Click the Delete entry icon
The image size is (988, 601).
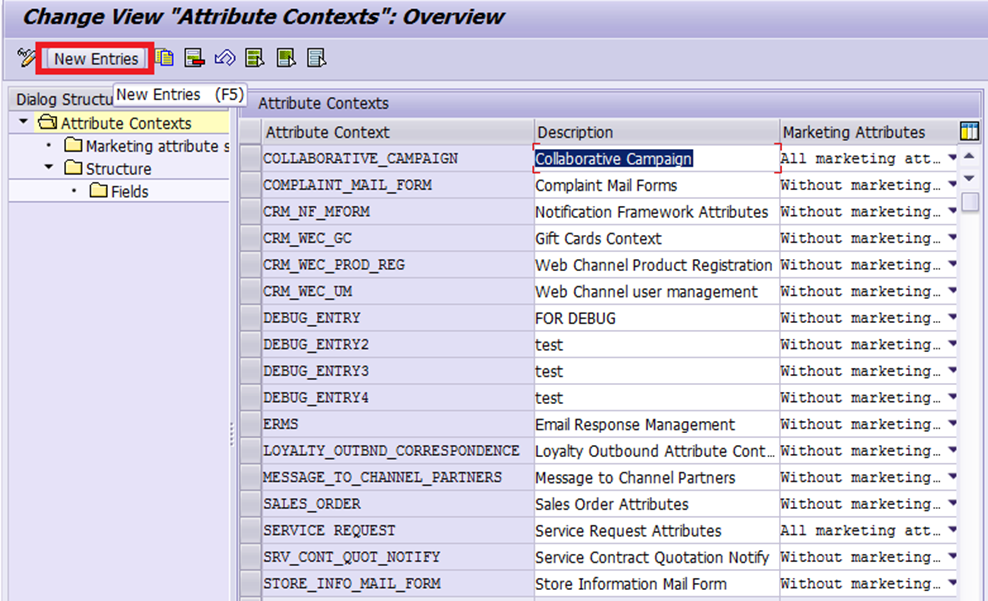point(194,58)
